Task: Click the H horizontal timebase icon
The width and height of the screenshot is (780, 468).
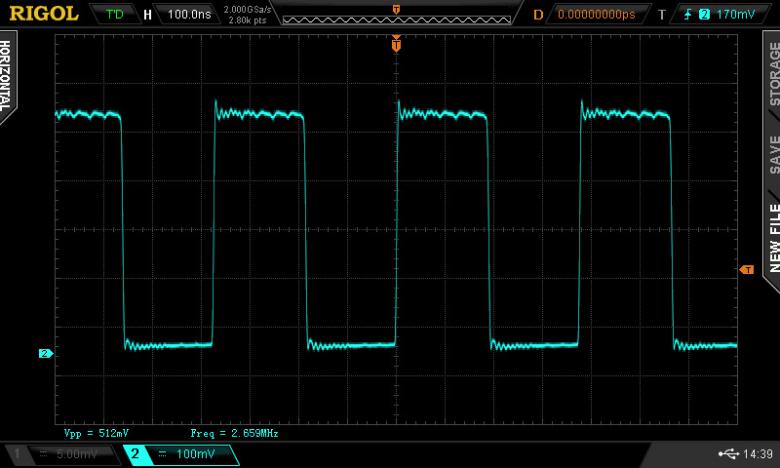Action: coord(148,14)
